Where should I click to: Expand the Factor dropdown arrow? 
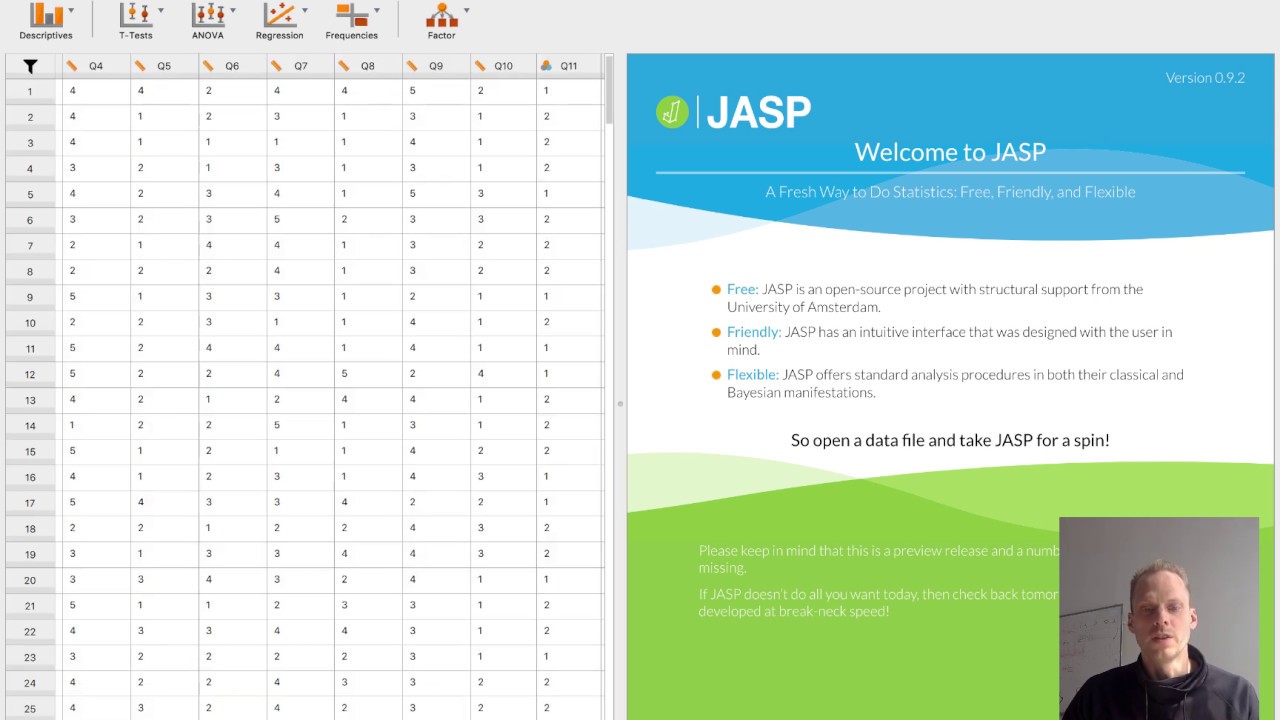coord(467,11)
